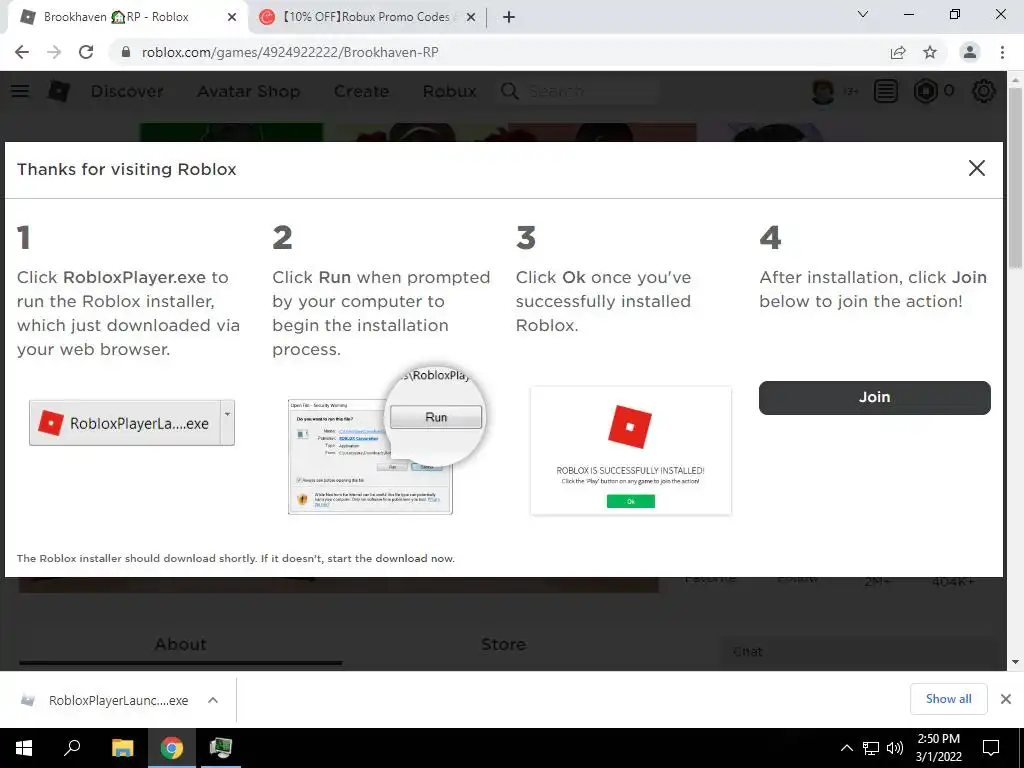Open the monitor app in taskbar
1024x768 pixels.
[x=221, y=748]
